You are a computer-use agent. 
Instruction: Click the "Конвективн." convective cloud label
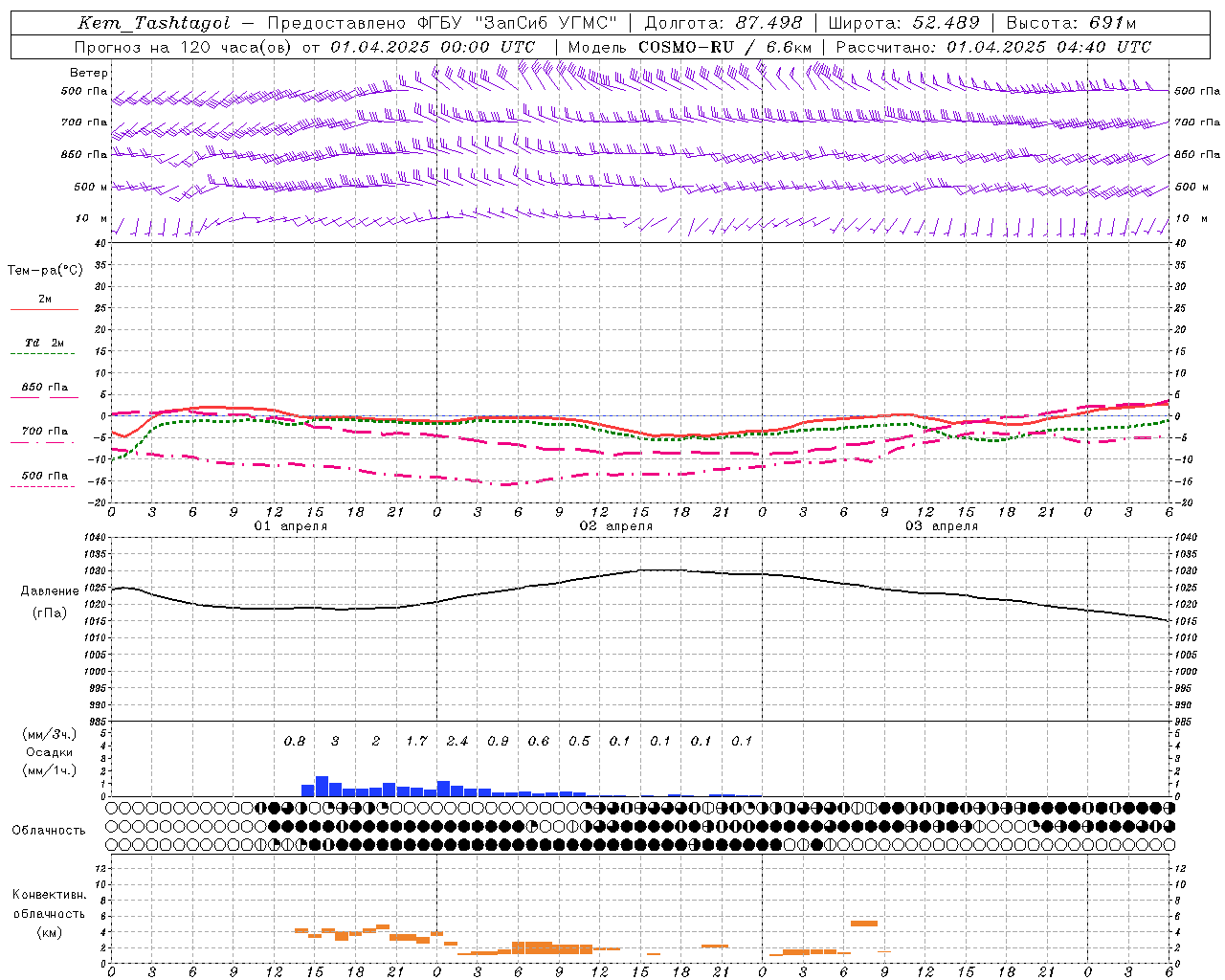tap(49, 895)
